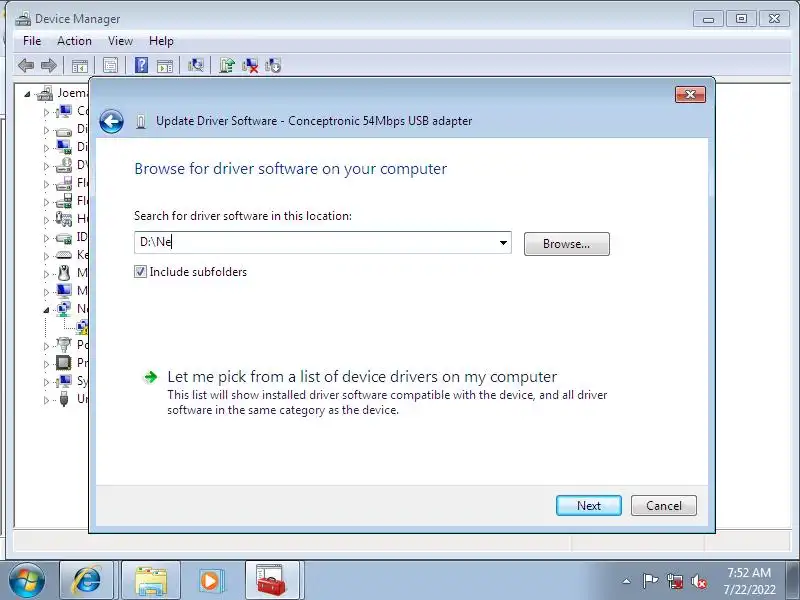
Task: Collapse the Joema root computer node
Action: coord(28,94)
